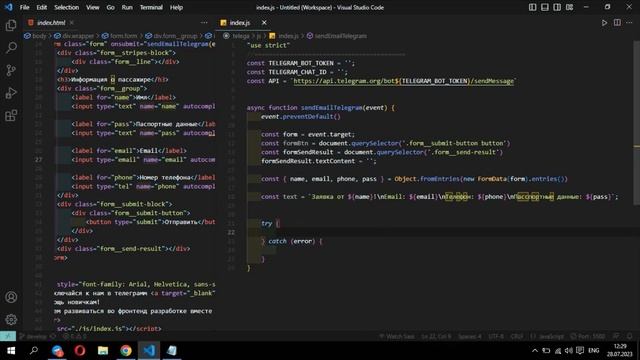Open the Accounts menu icon
This screenshot has height=360, width=640.
pos(11,297)
